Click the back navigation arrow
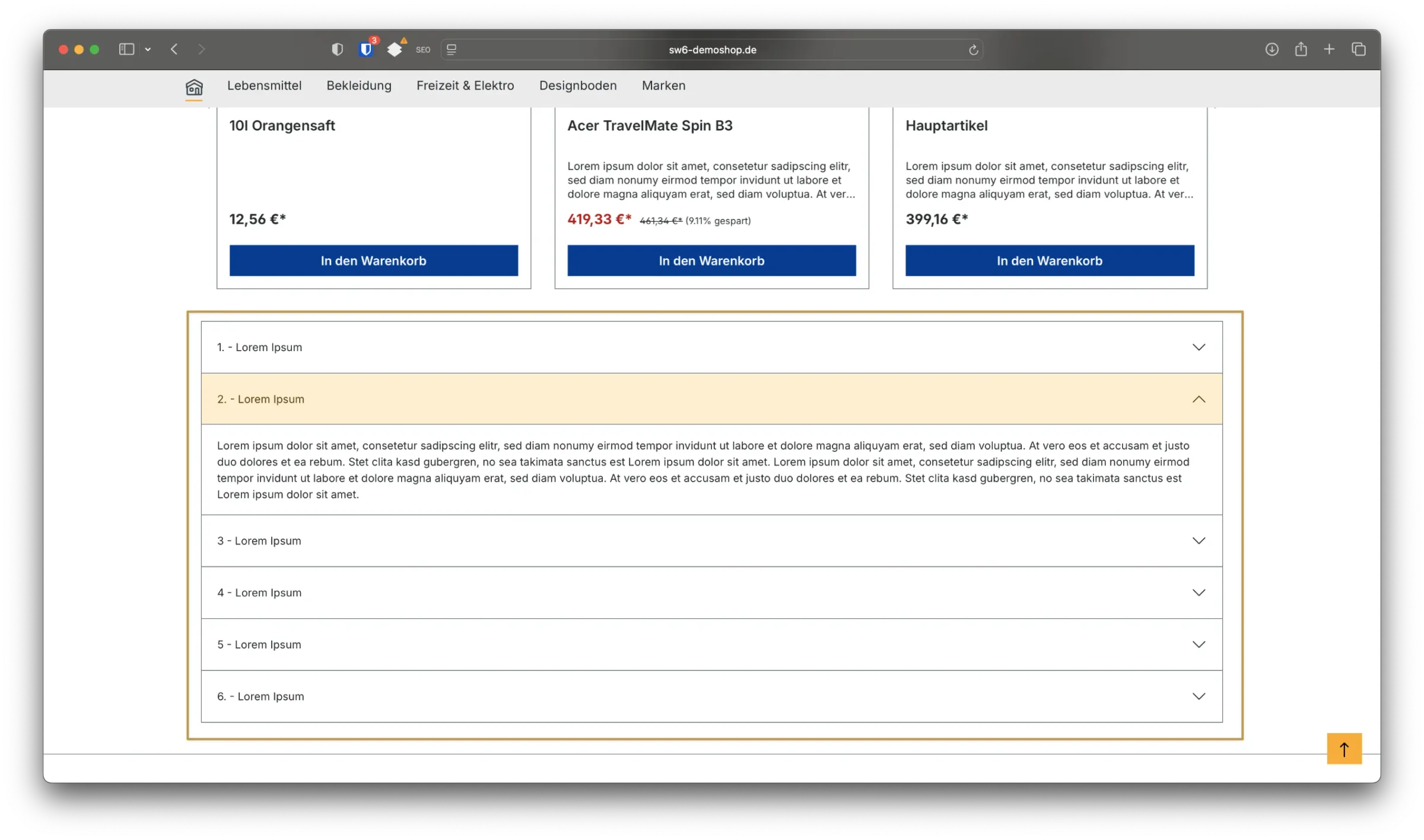 174,49
